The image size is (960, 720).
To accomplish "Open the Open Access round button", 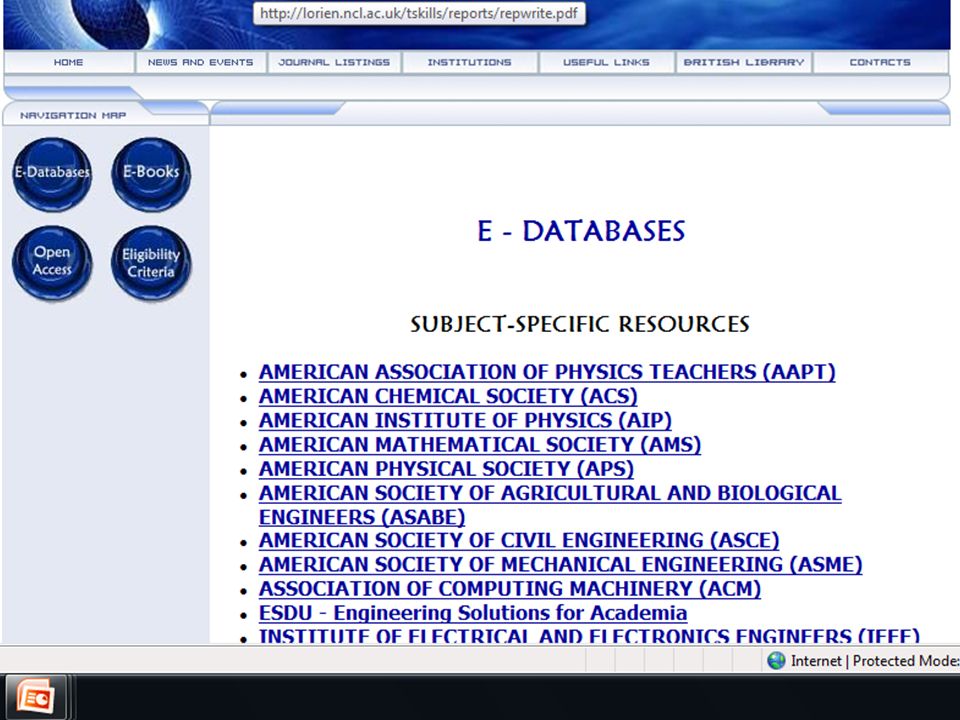I will tap(52, 263).
